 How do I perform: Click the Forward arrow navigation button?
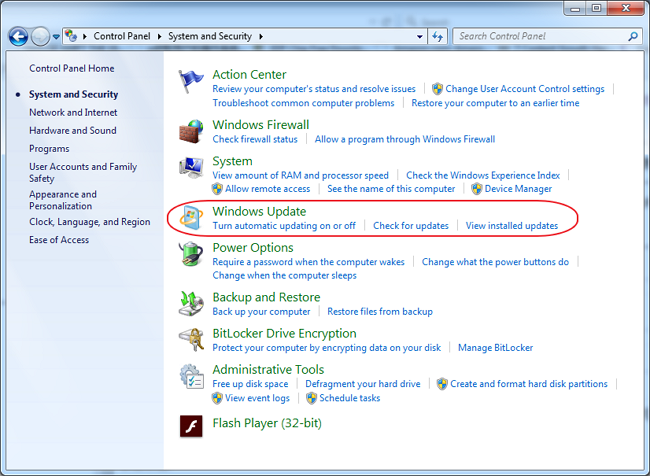[40, 36]
